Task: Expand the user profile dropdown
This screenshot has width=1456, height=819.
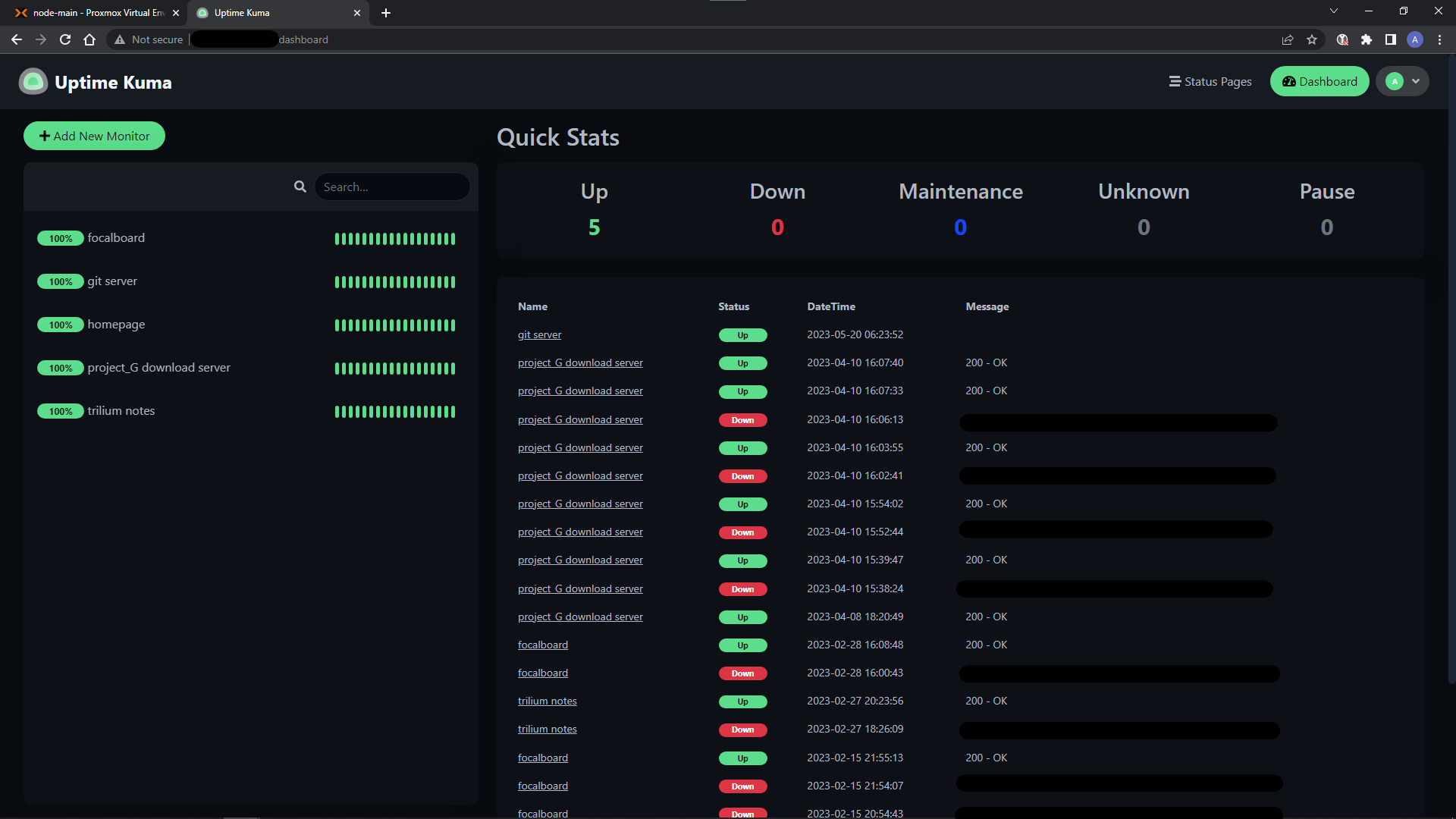Action: tap(1402, 81)
